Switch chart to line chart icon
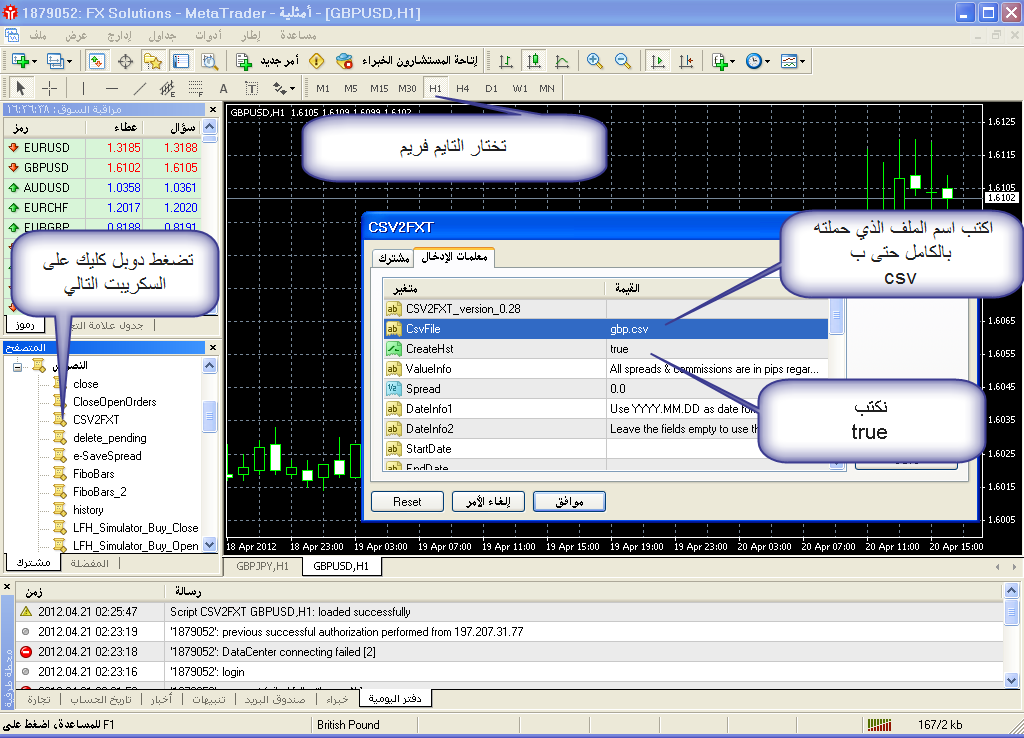Screen dimensions: 1024x738 click(x=562, y=61)
